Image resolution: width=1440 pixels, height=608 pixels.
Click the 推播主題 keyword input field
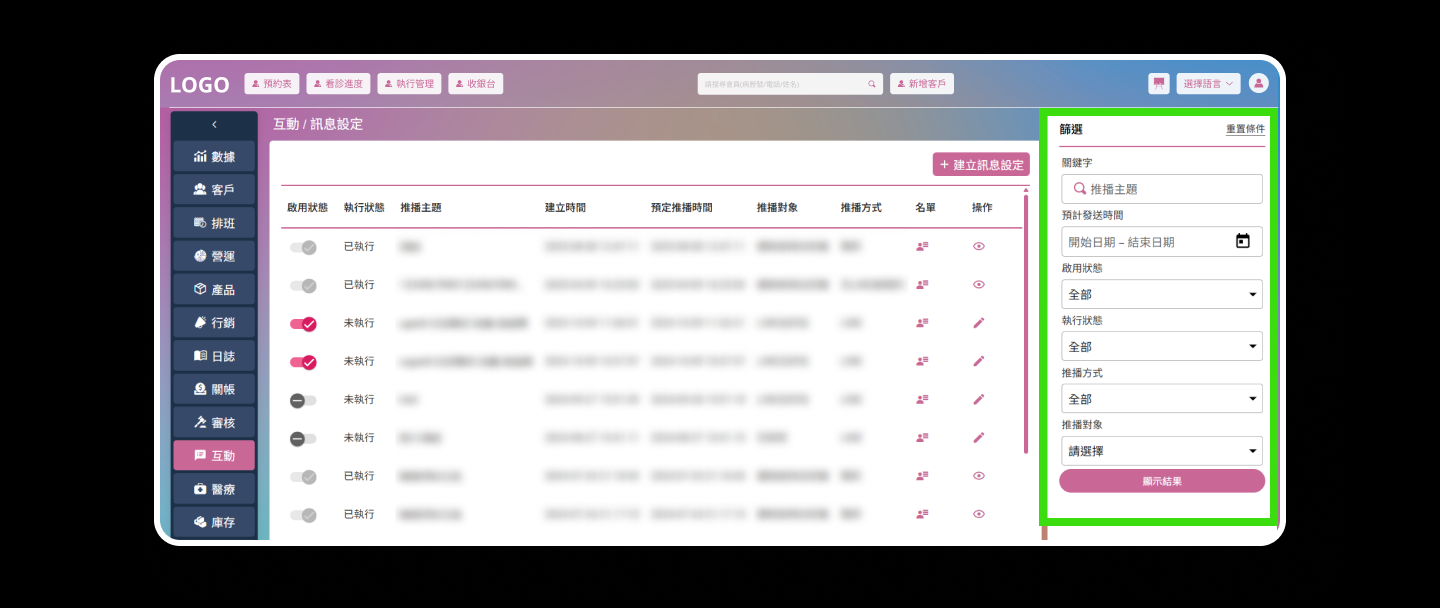click(x=1170, y=189)
